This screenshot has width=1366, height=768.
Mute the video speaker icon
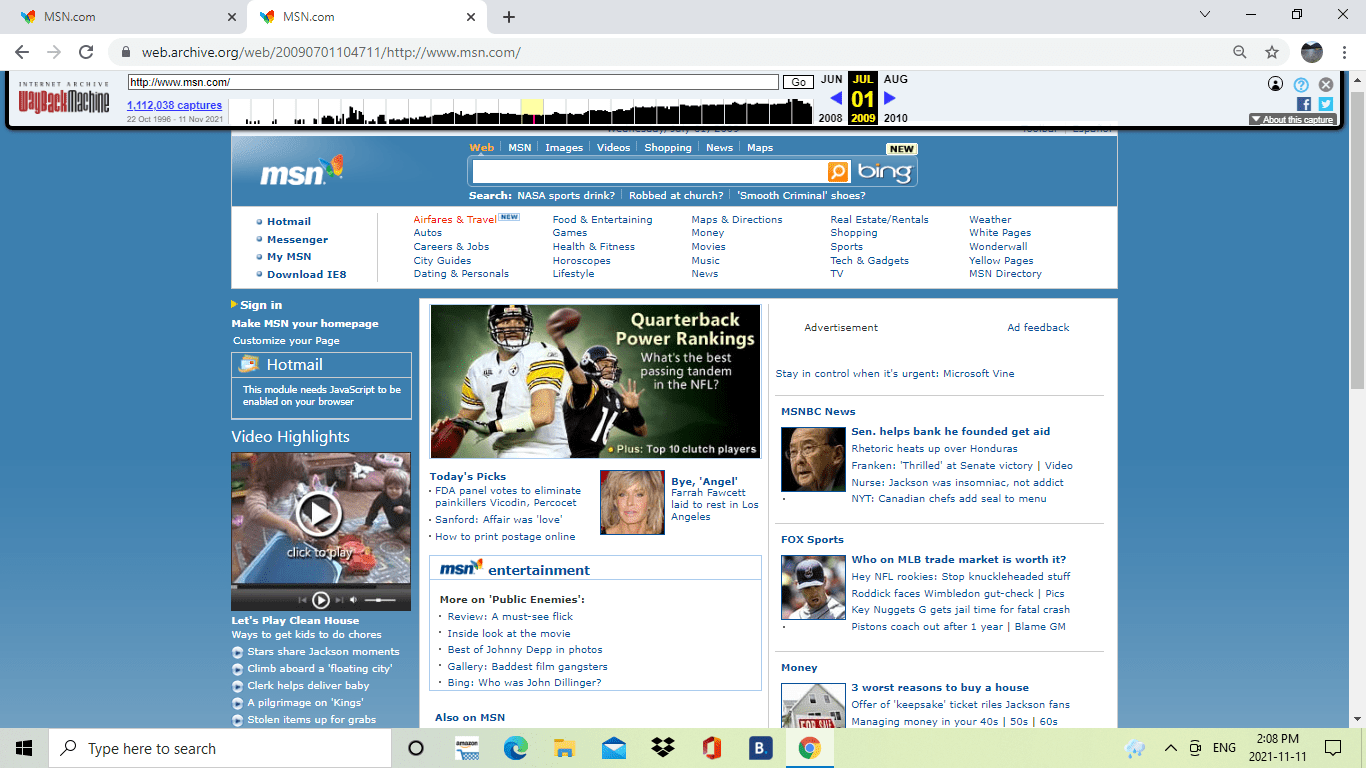tap(353, 600)
